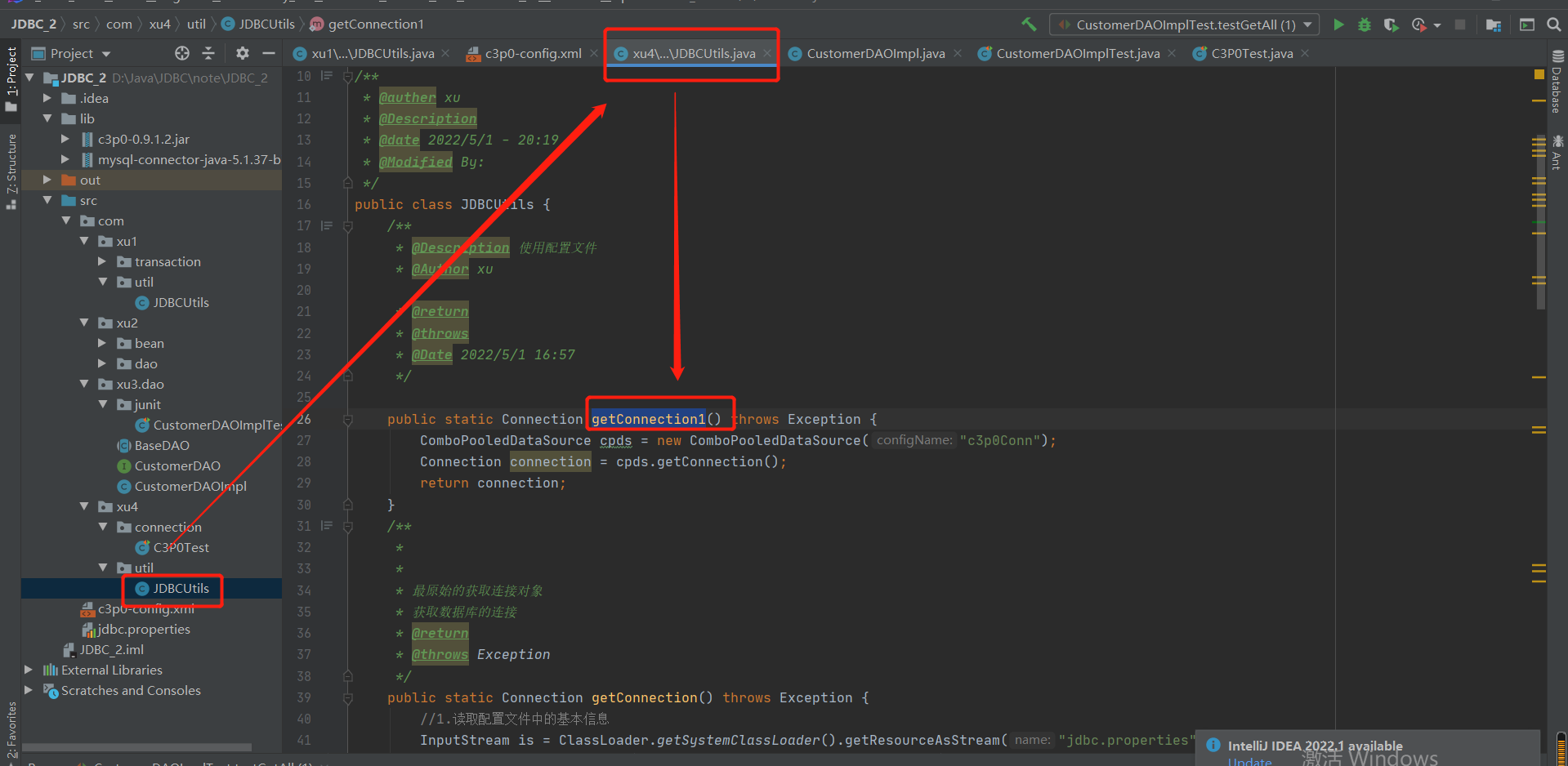
Task: Click the xu4 breadcrumb in navigation bar
Action: tap(159, 24)
